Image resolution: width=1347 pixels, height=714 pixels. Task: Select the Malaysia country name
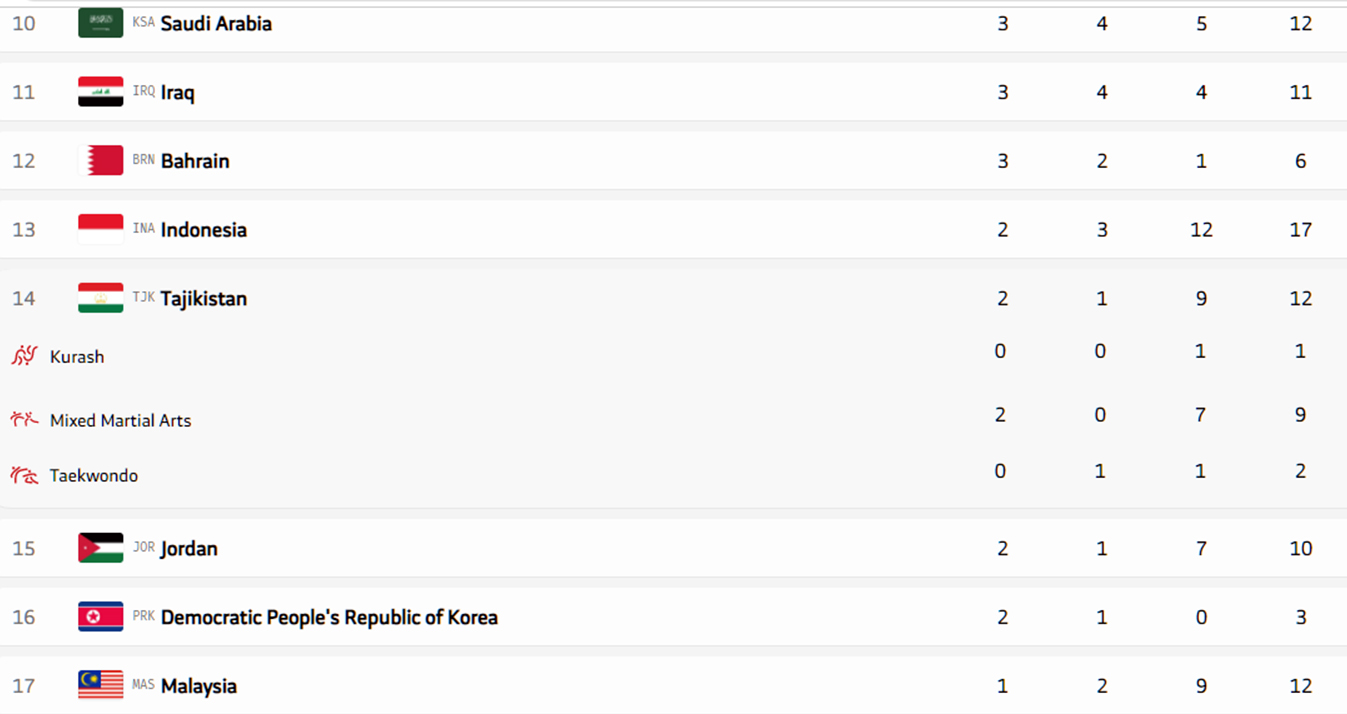[199, 687]
